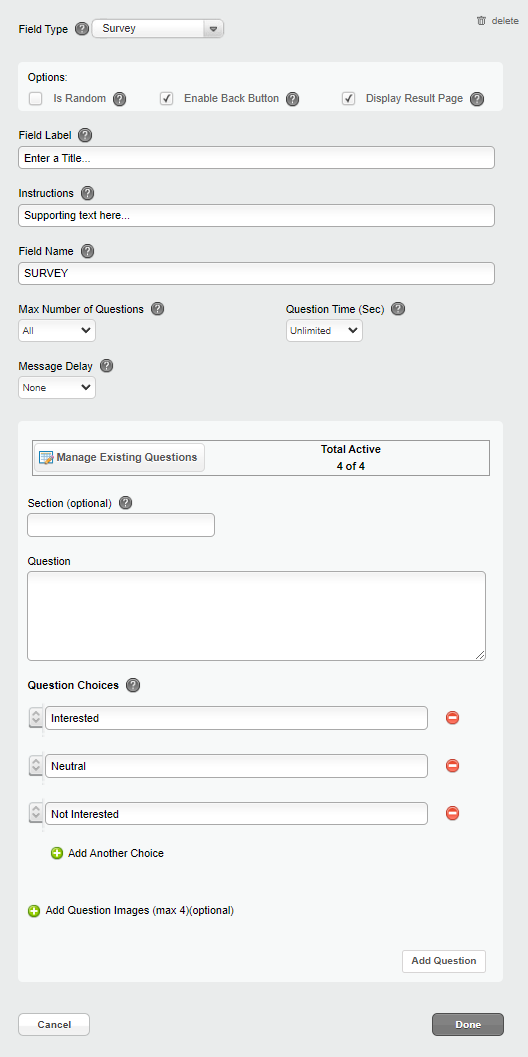This screenshot has width=528, height=1057.
Task: Enable the Is Random checkbox
Action: point(36,98)
